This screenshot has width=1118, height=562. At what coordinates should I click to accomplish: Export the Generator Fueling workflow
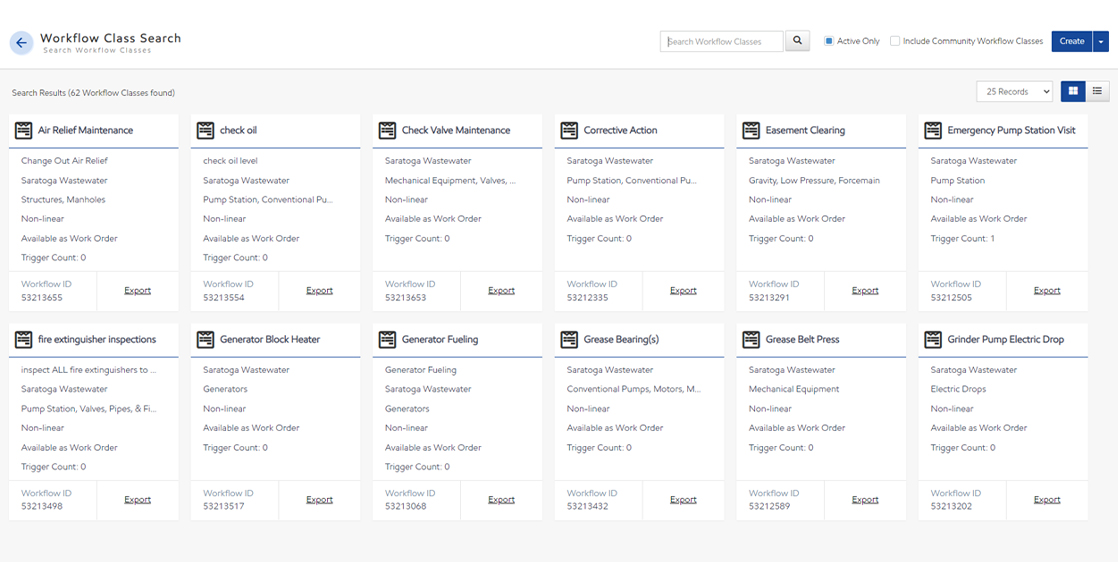[501, 499]
